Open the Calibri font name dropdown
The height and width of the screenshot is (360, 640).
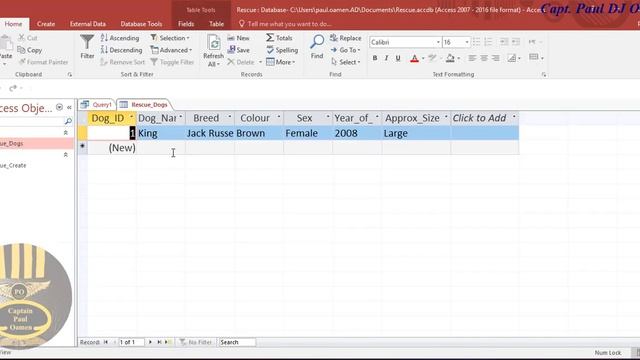coord(438,42)
